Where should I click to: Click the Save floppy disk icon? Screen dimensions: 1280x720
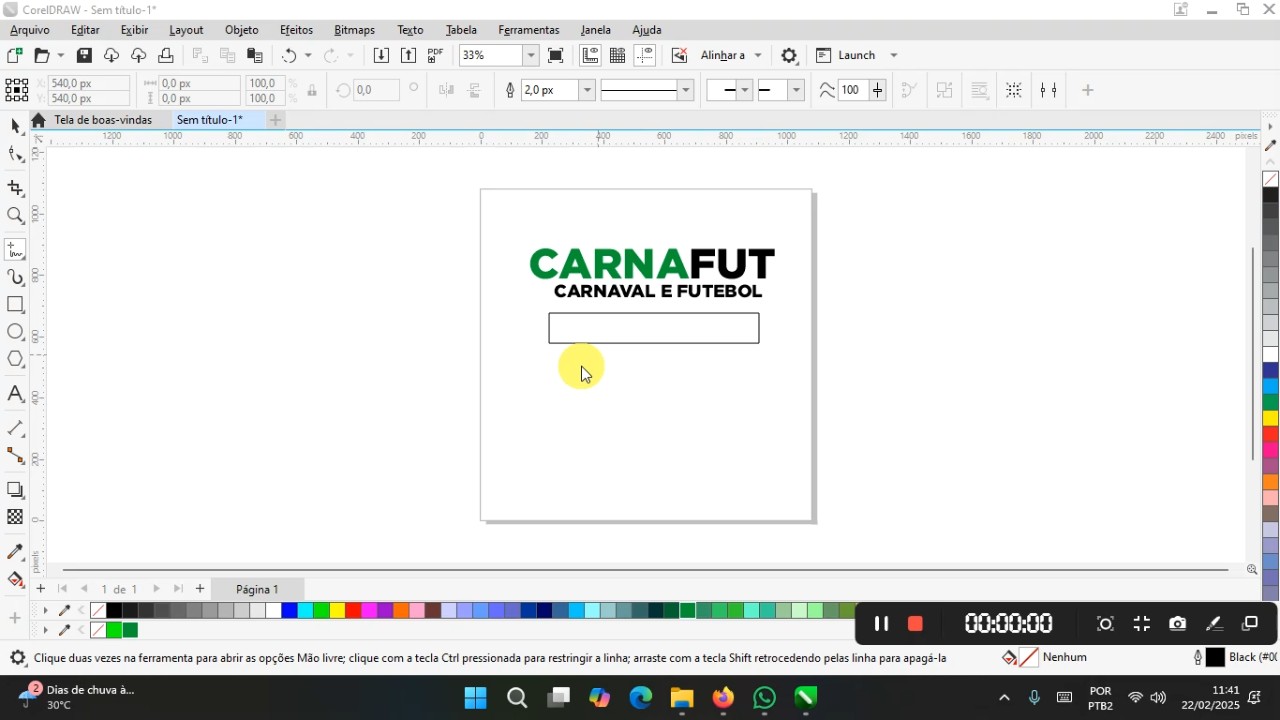(x=85, y=56)
